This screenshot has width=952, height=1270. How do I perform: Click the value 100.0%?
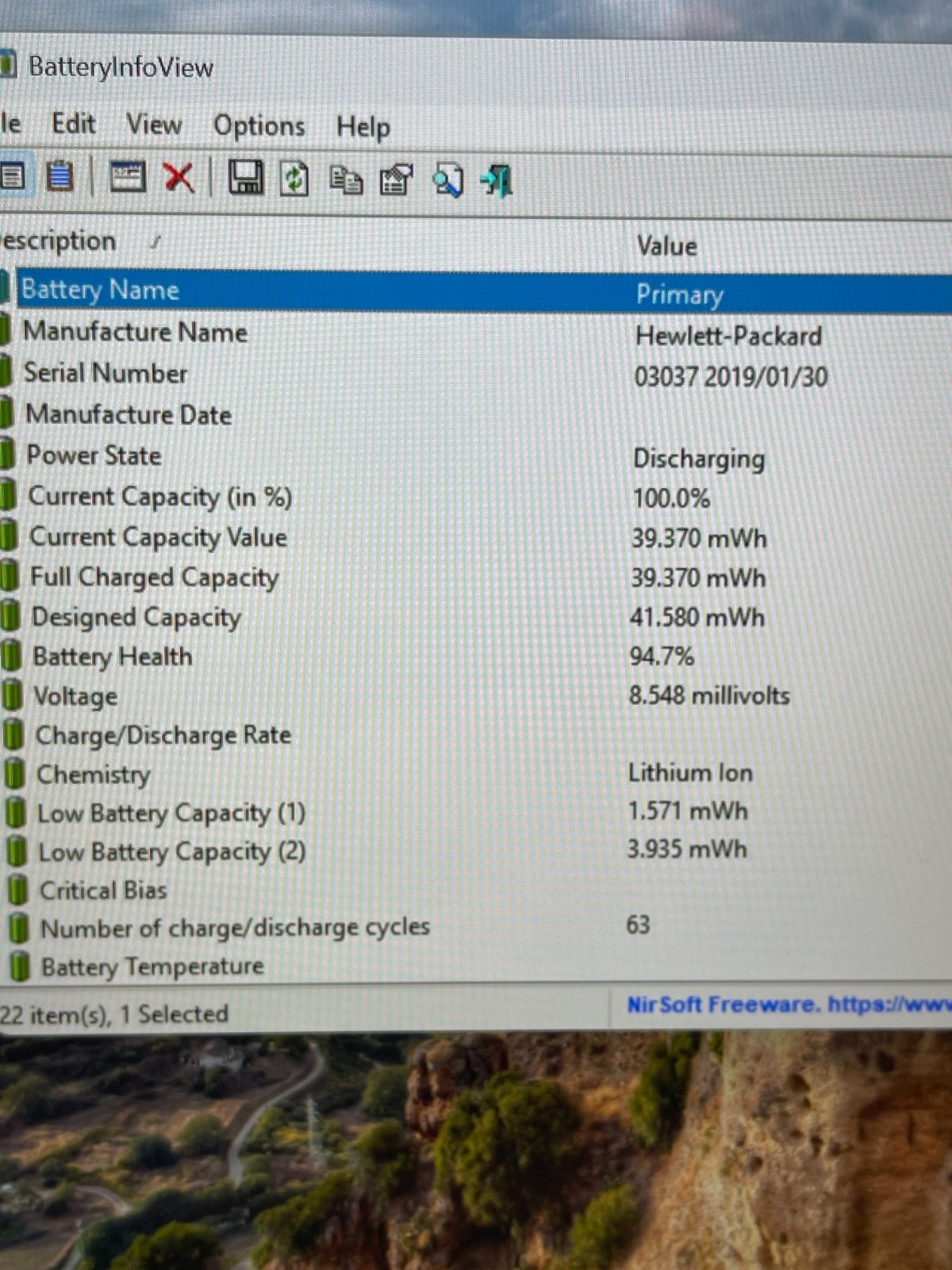[x=671, y=498]
